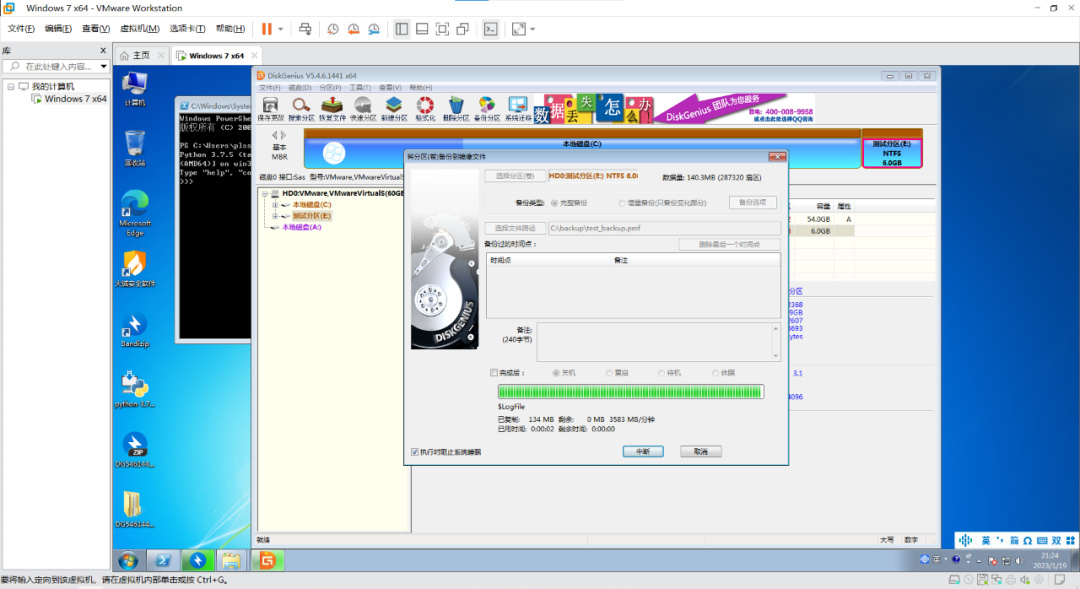This screenshot has height=589, width=1080.
Task: Click the 中断 (interrupt) button
Action: [643, 451]
